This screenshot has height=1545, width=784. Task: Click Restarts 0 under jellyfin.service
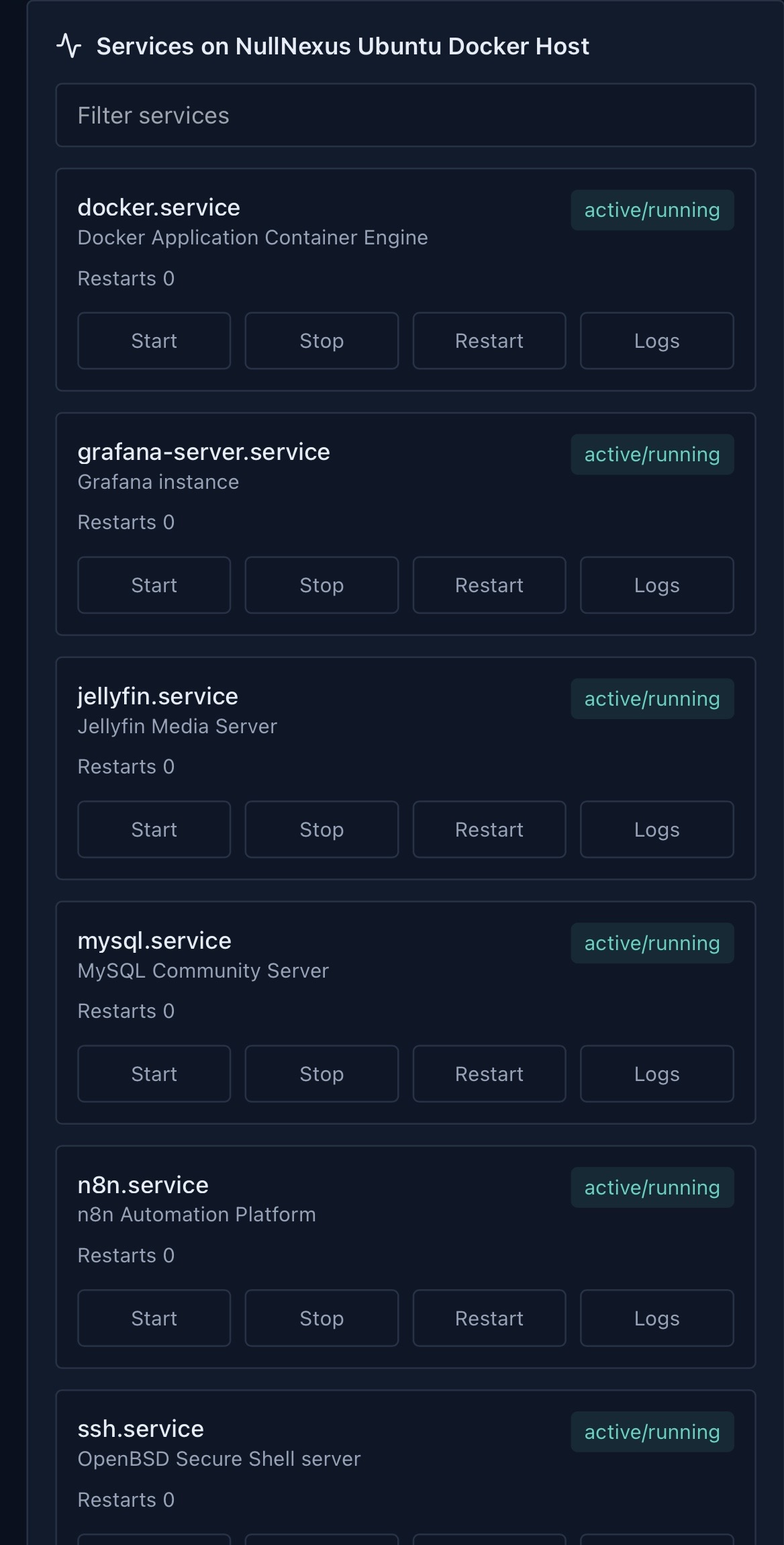[x=126, y=767]
